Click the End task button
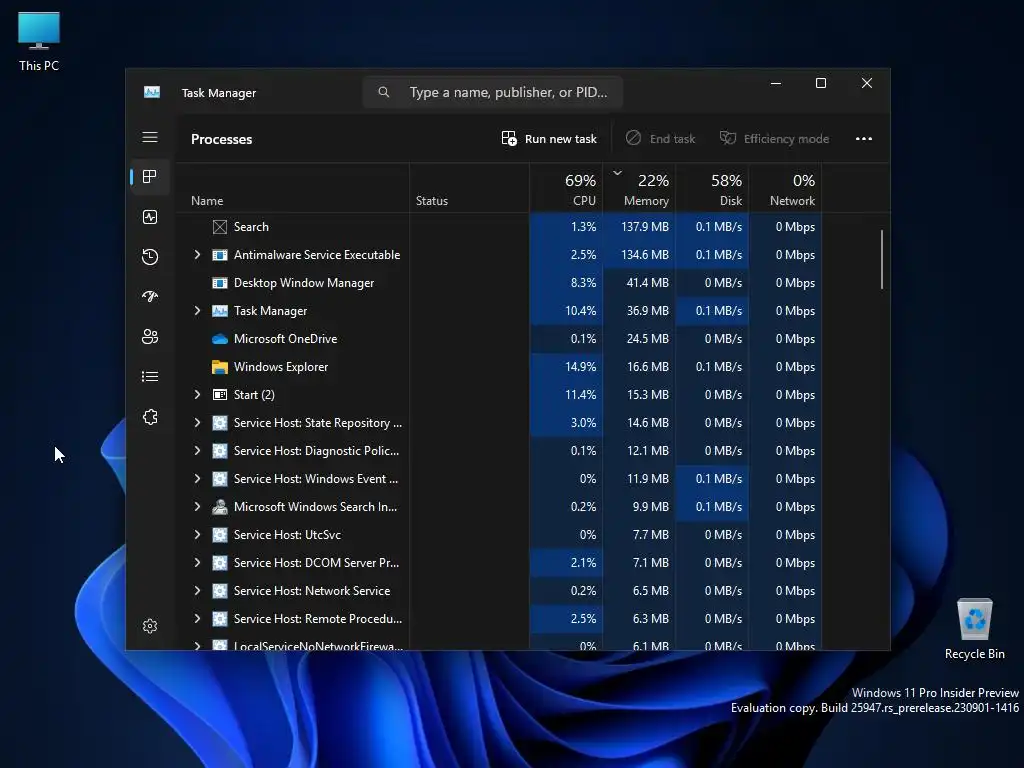 pos(660,138)
